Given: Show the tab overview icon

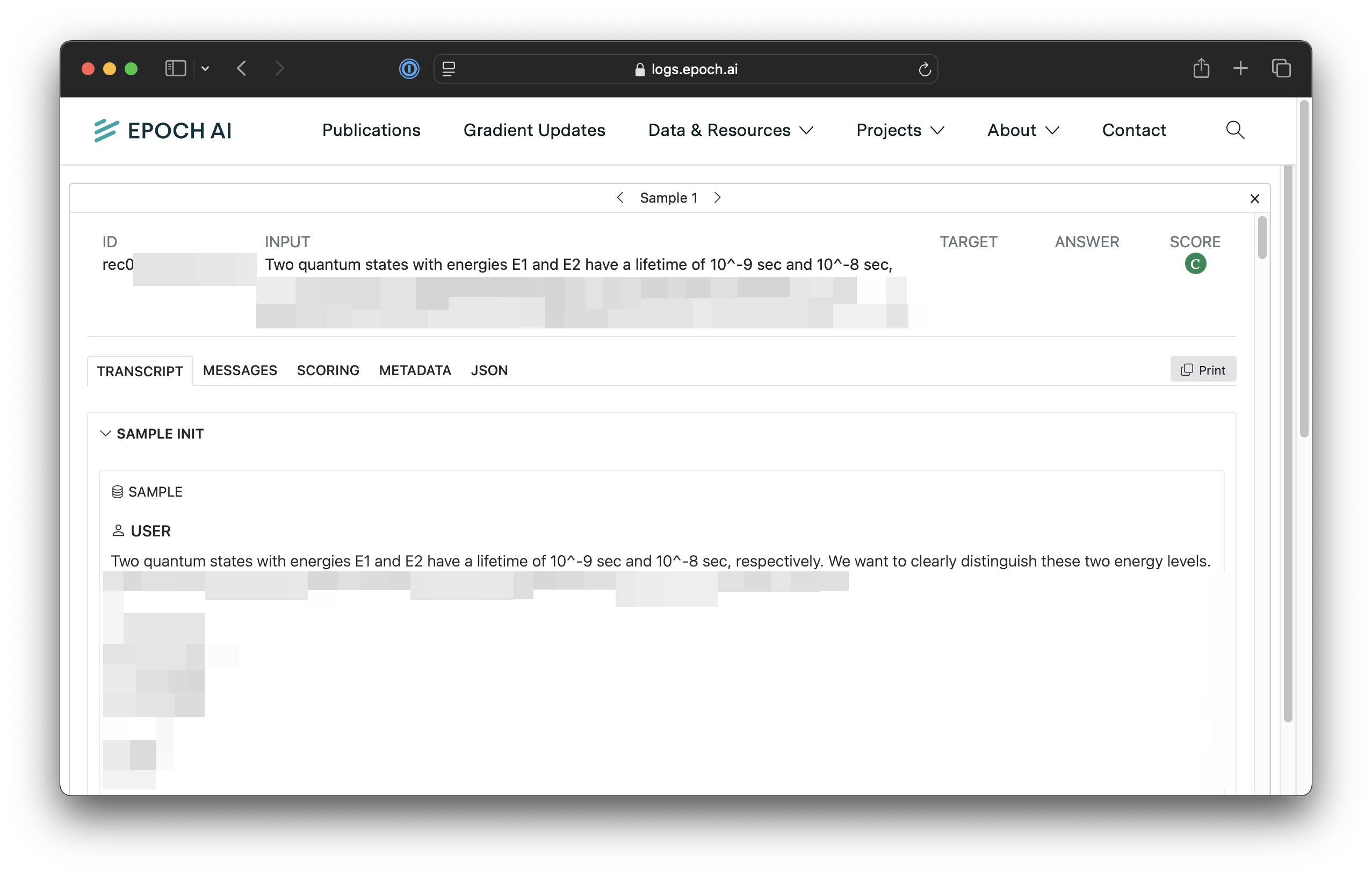Looking at the screenshot, I should click(x=1281, y=68).
